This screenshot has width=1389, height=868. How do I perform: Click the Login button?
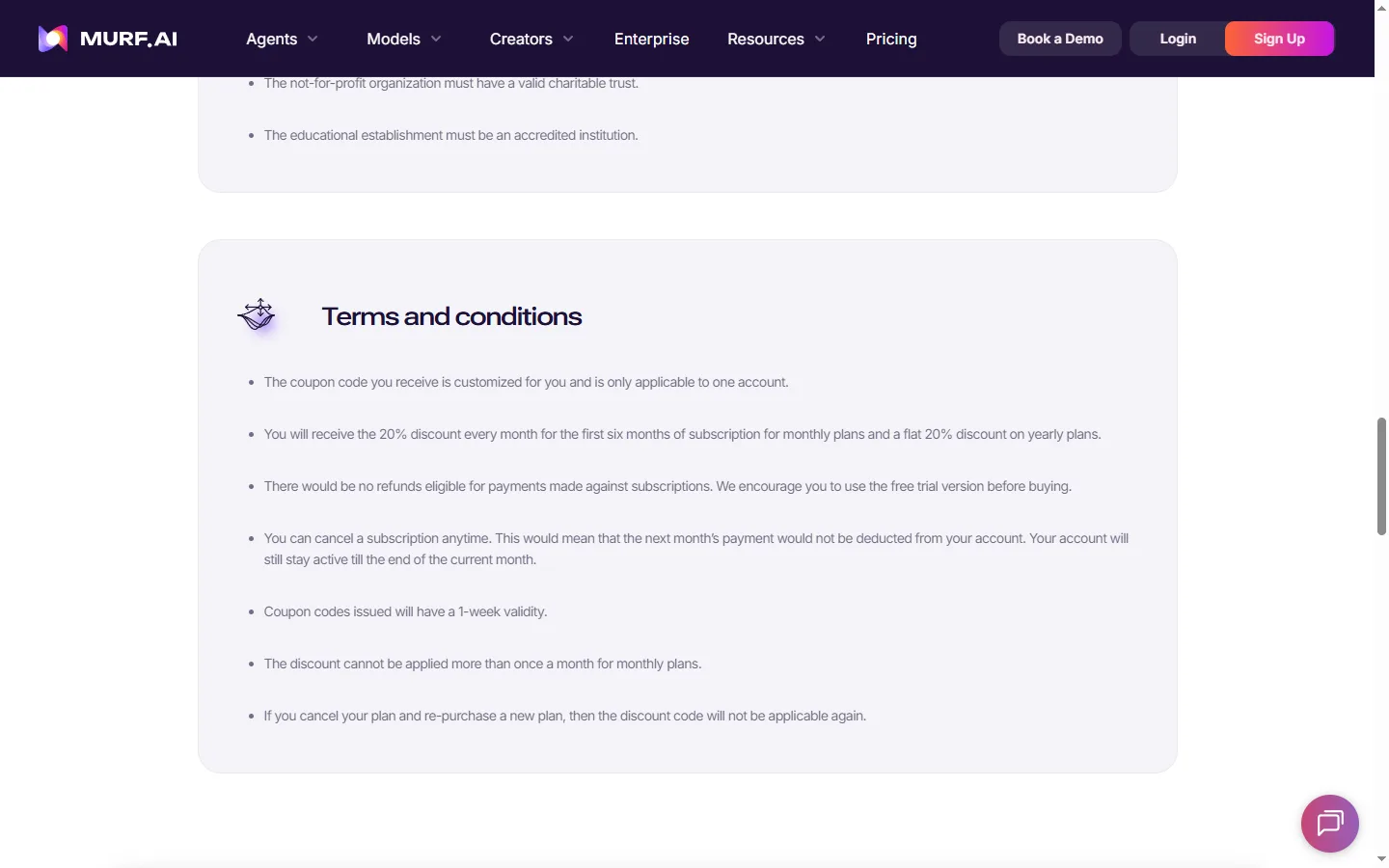[1178, 39]
